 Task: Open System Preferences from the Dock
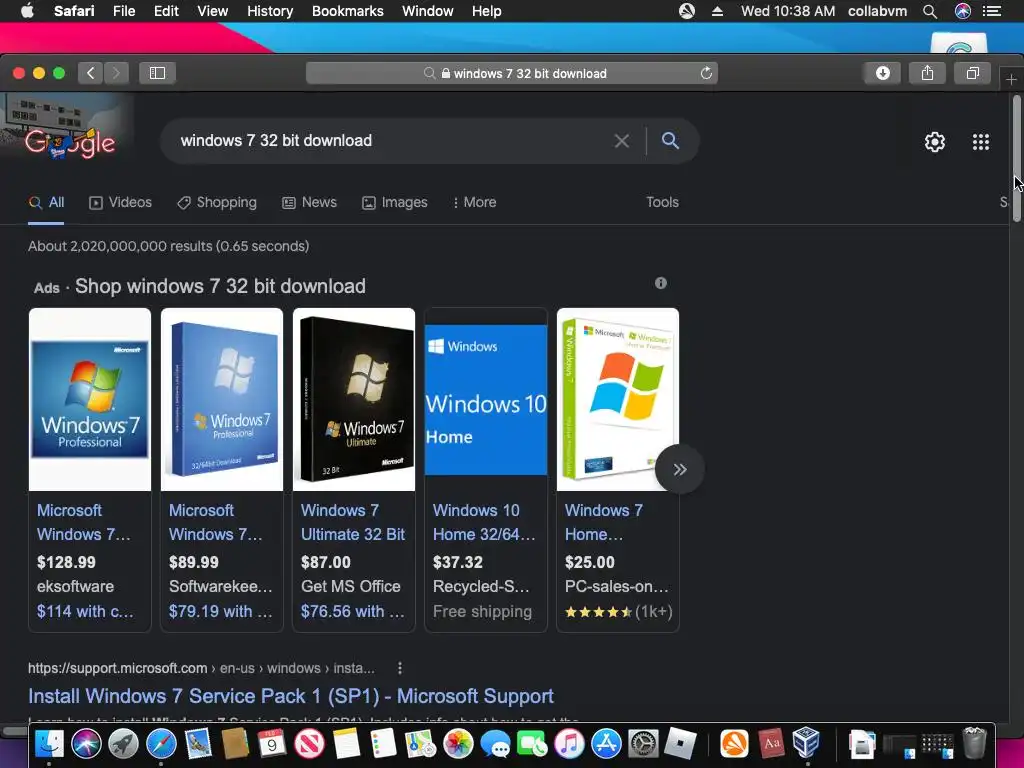tap(643, 744)
